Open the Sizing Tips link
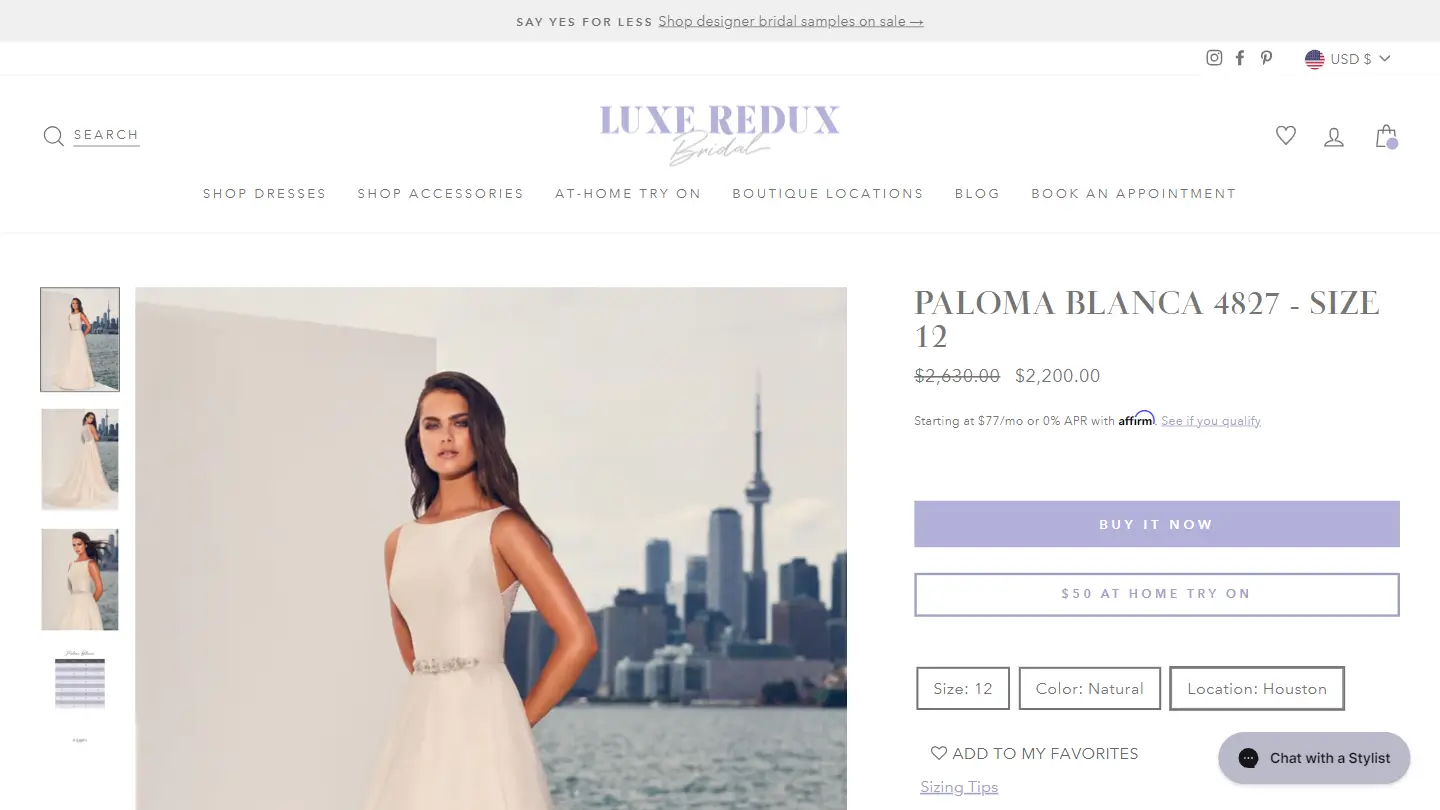The height and width of the screenshot is (810, 1440). [959, 787]
